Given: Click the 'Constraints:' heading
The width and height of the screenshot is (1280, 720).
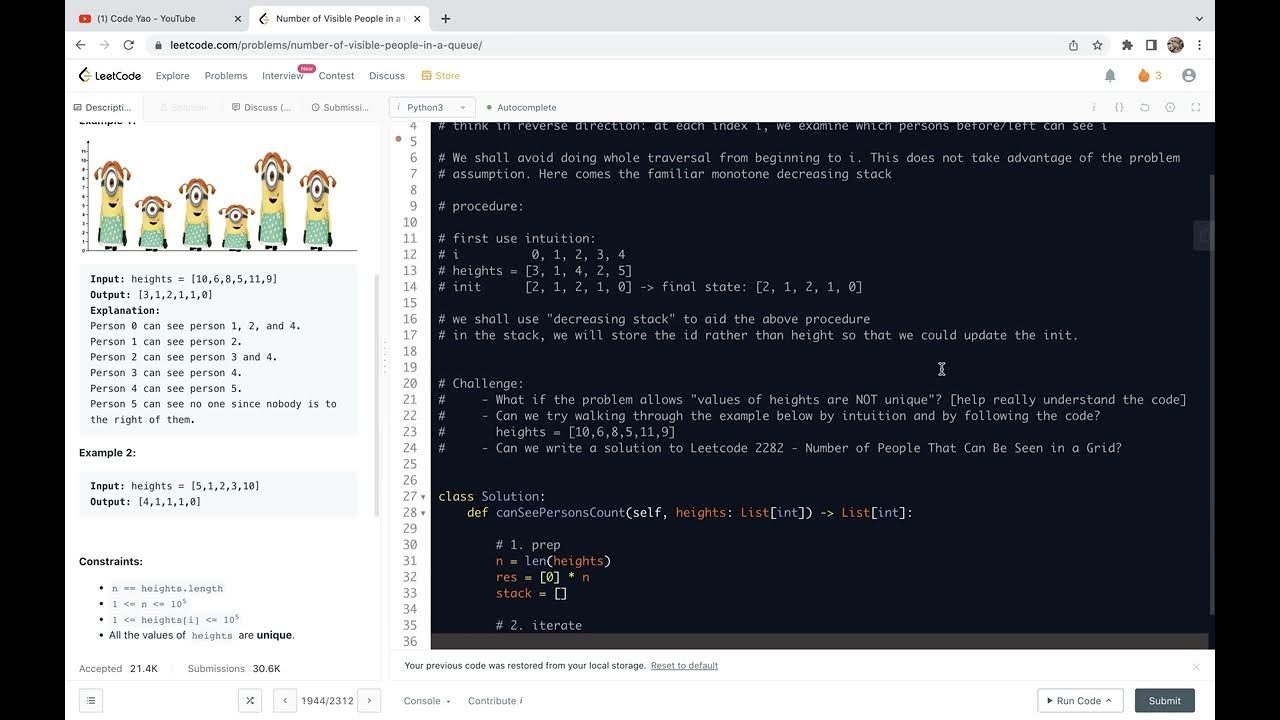Looking at the screenshot, I should point(111,562).
